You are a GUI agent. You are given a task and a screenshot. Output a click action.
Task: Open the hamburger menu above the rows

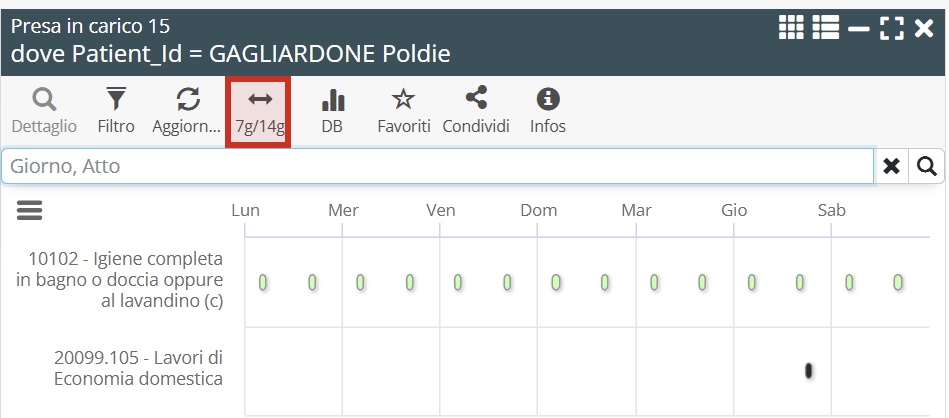pos(29,209)
